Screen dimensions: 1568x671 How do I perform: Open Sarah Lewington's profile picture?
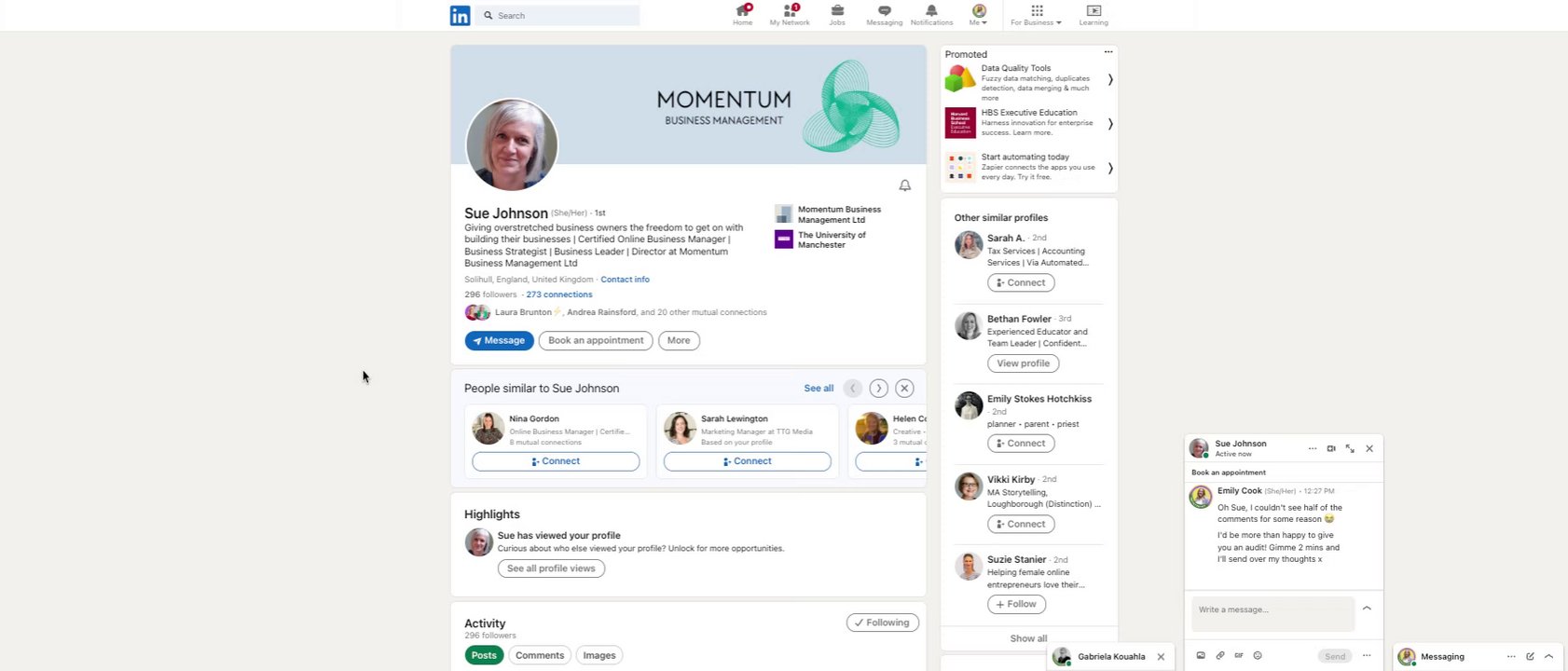pyautogui.click(x=680, y=428)
